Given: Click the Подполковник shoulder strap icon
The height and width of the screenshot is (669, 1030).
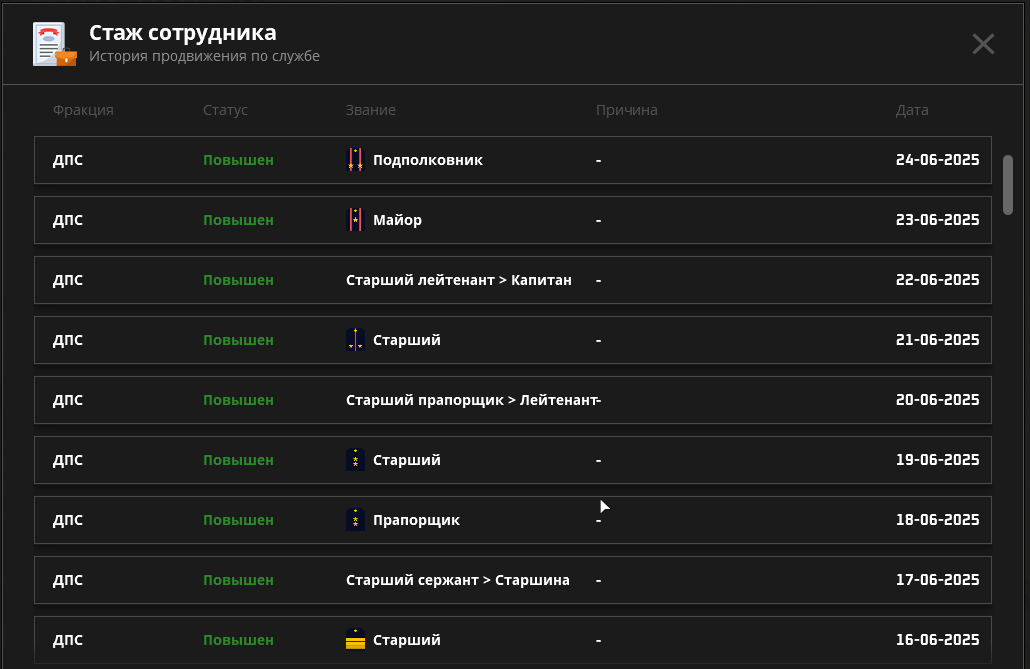Looking at the screenshot, I should point(355,160).
